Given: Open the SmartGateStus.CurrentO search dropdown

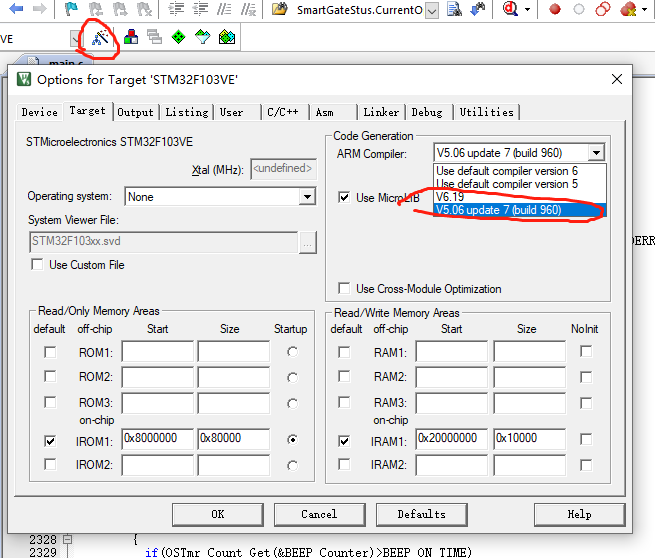Looking at the screenshot, I should (432, 10).
